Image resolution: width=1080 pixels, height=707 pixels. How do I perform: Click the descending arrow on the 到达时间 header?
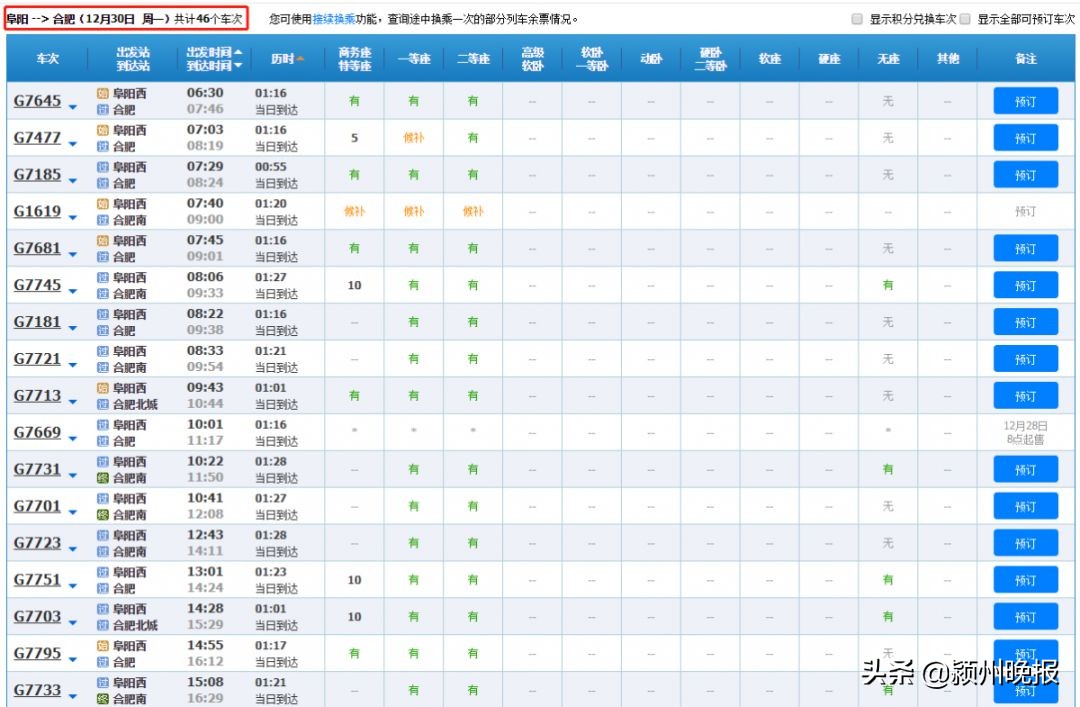238,65
